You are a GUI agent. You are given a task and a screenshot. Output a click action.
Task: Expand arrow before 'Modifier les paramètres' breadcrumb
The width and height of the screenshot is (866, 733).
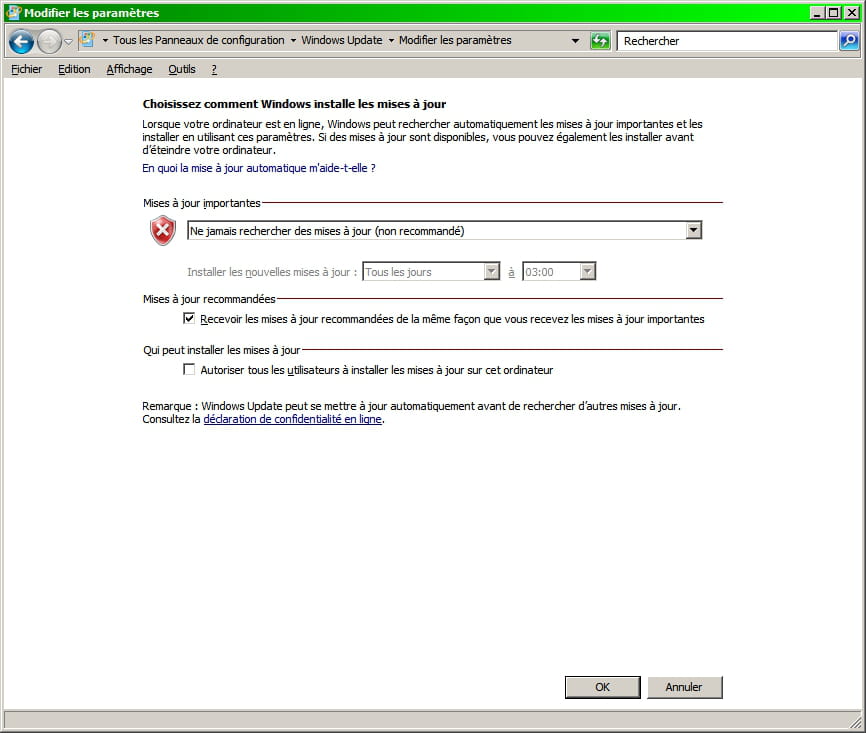[x=391, y=40]
